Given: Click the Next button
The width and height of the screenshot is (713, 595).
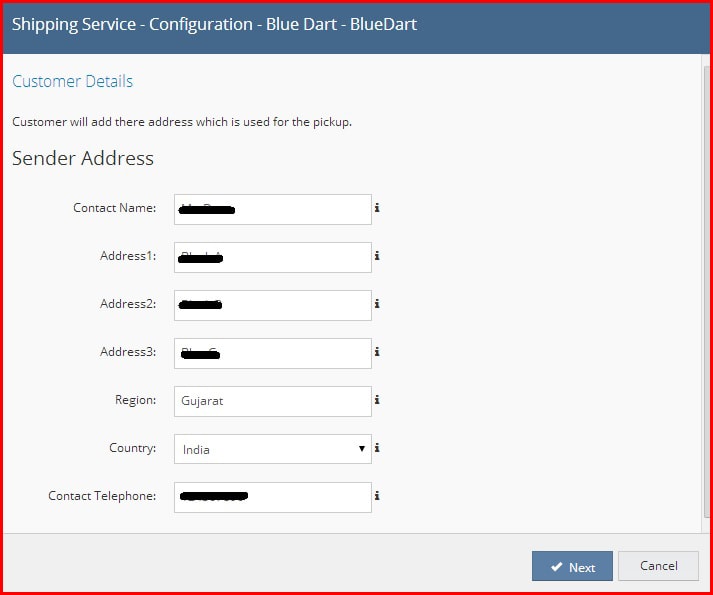Looking at the screenshot, I should click(x=572, y=566).
